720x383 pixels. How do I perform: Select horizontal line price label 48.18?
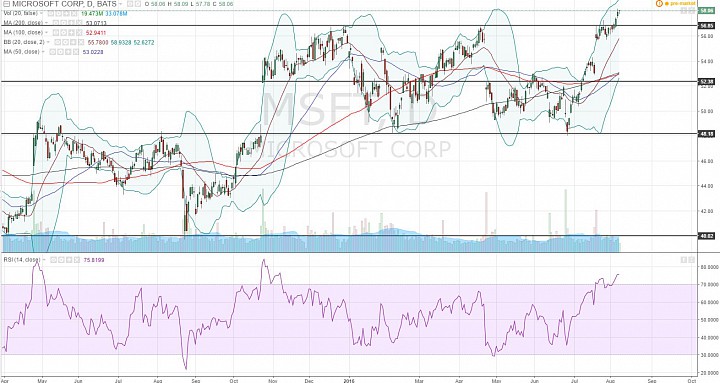[x=706, y=134]
